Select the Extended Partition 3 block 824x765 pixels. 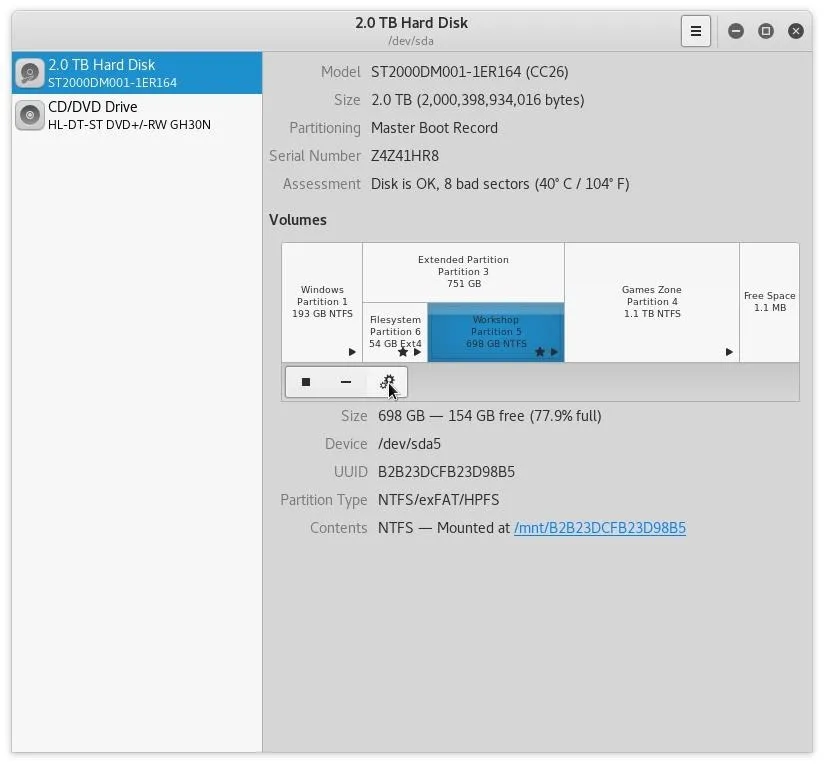click(x=463, y=271)
